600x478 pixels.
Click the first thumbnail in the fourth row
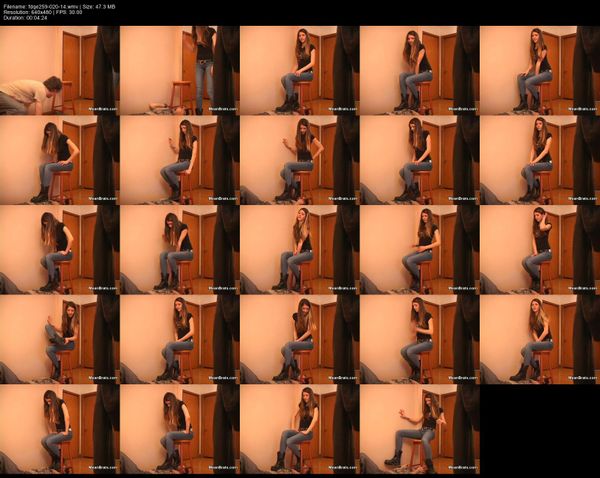[x=59, y=339]
